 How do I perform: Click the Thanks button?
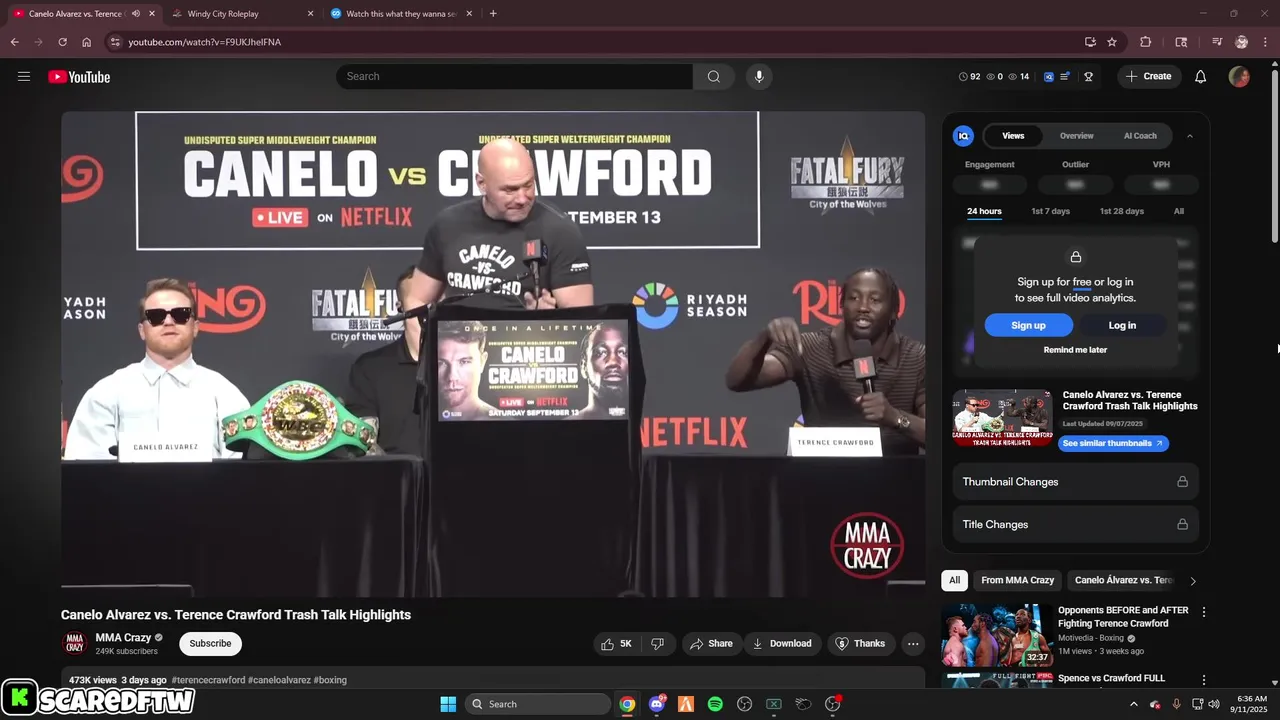click(x=860, y=643)
